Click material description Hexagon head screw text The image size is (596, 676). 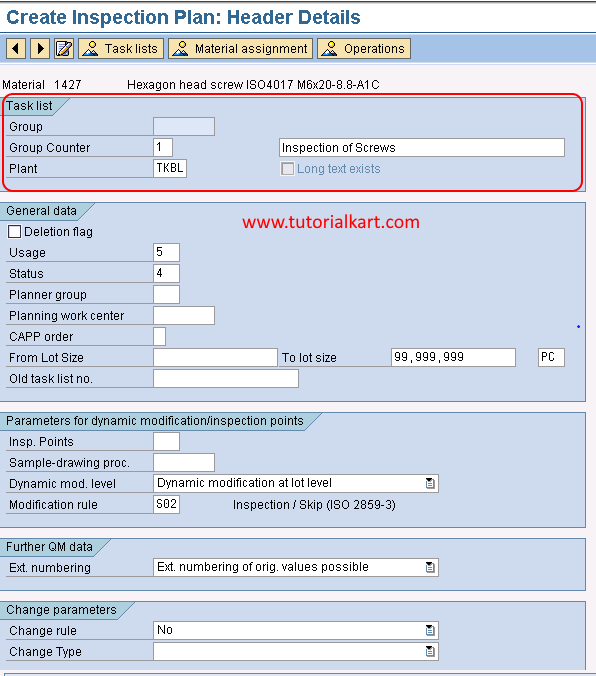pyautogui.click(x=253, y=84)
